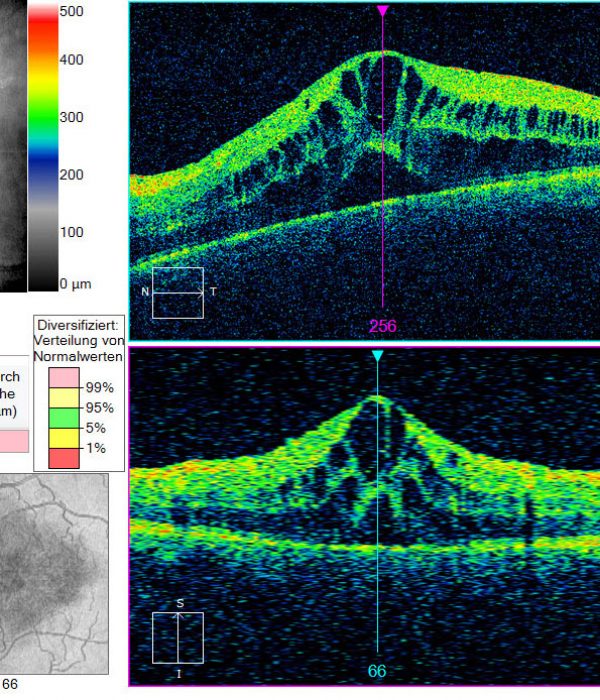Click the pink 99% normal distribution swatch
Image resolution: width=600 pixels, height=700 pixels.
tap(64, 378)
